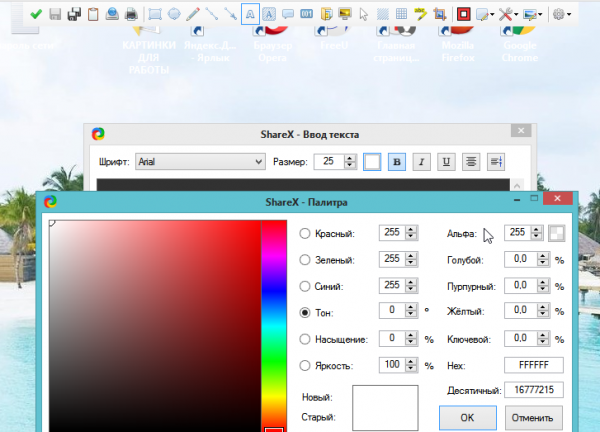Viewport: 600px width, 432px height.
Task: Select the outlined text tool
Action: tap(250, 14)
